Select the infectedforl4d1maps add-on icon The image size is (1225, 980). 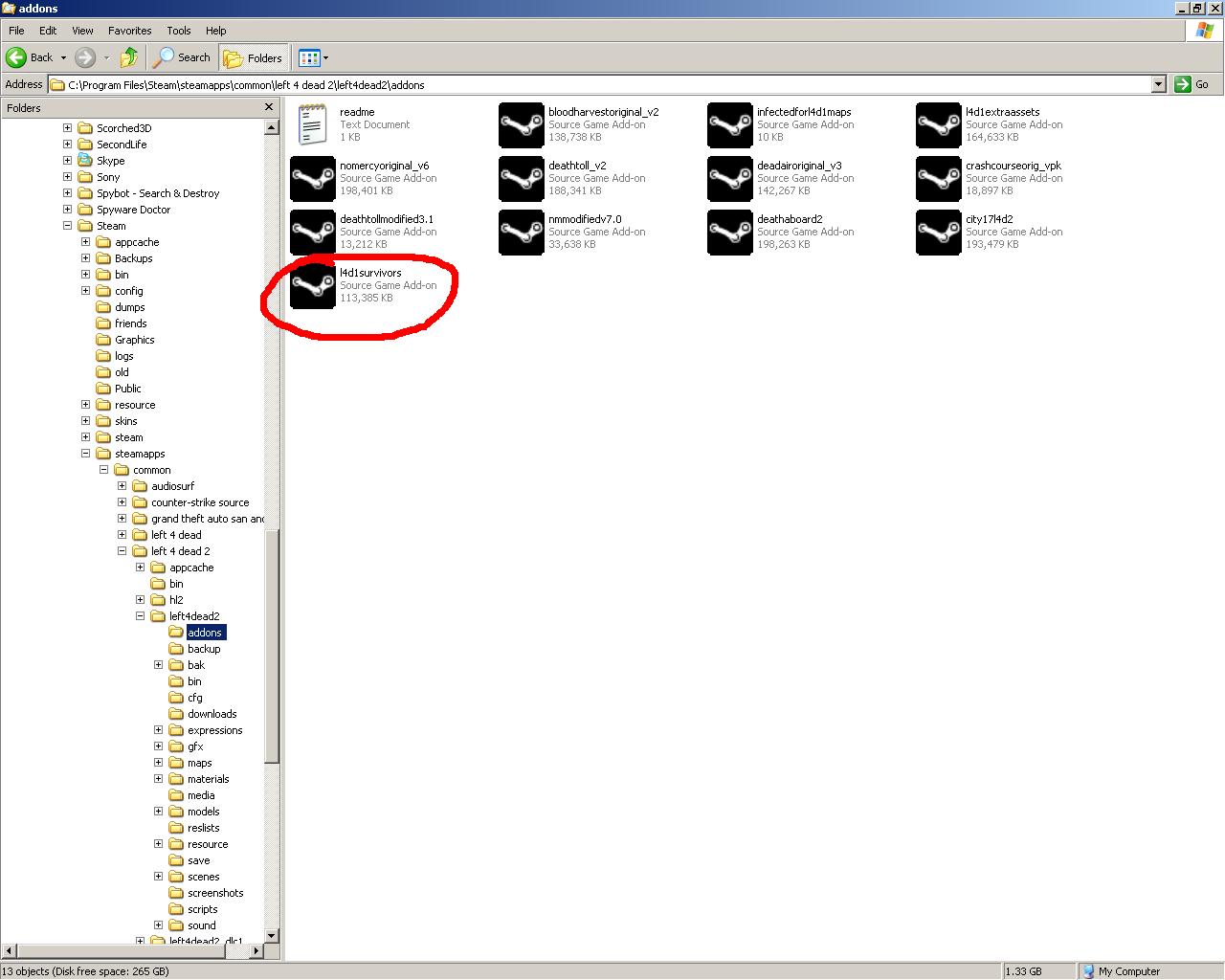[x=730, y=125]
